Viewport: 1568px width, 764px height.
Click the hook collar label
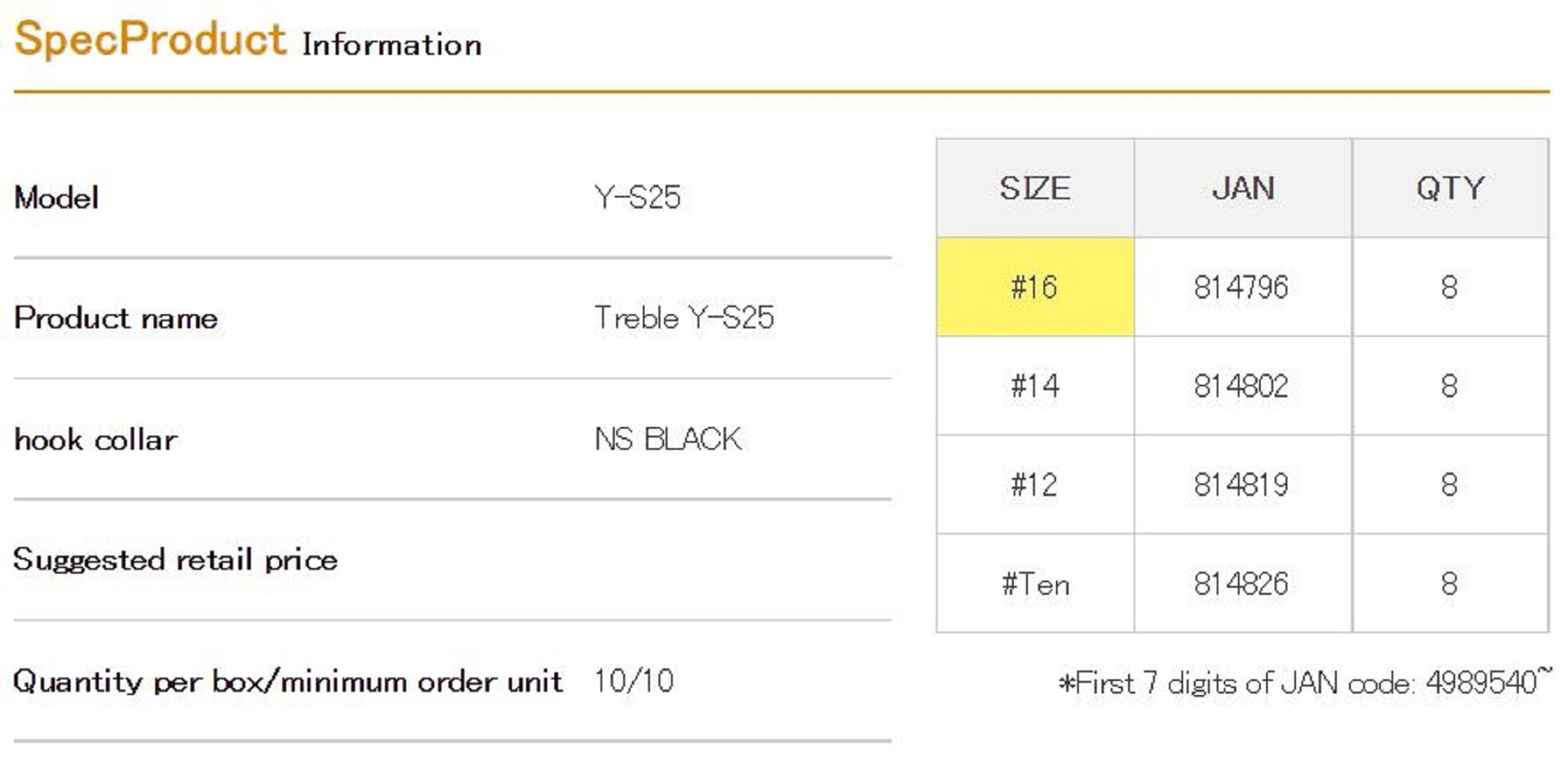tap(96, 440)
